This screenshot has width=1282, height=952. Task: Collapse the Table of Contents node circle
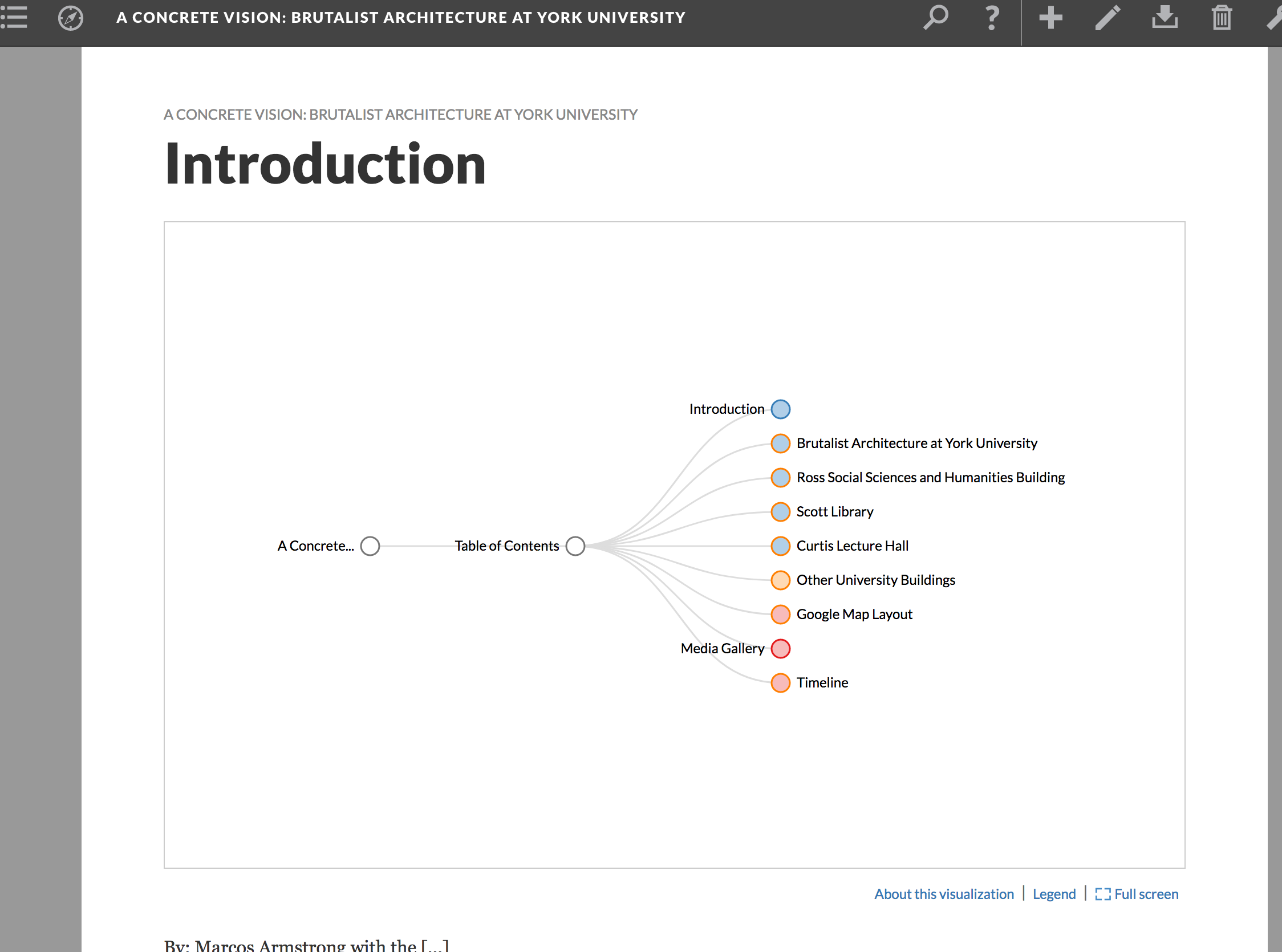click(x=575, y=546)
